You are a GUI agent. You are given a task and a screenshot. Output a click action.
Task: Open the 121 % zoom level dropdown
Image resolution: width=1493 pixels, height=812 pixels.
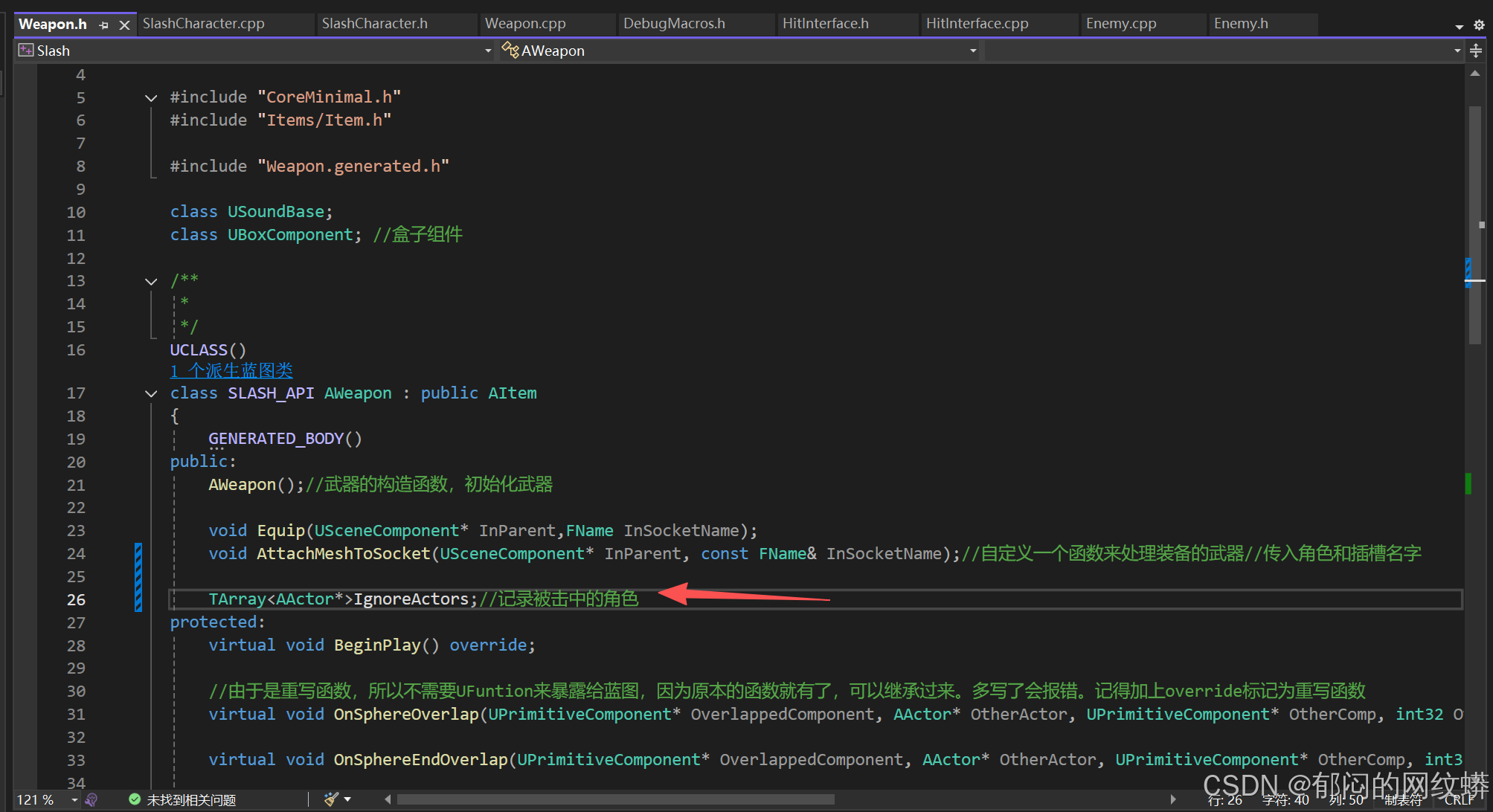coord(74,800)
